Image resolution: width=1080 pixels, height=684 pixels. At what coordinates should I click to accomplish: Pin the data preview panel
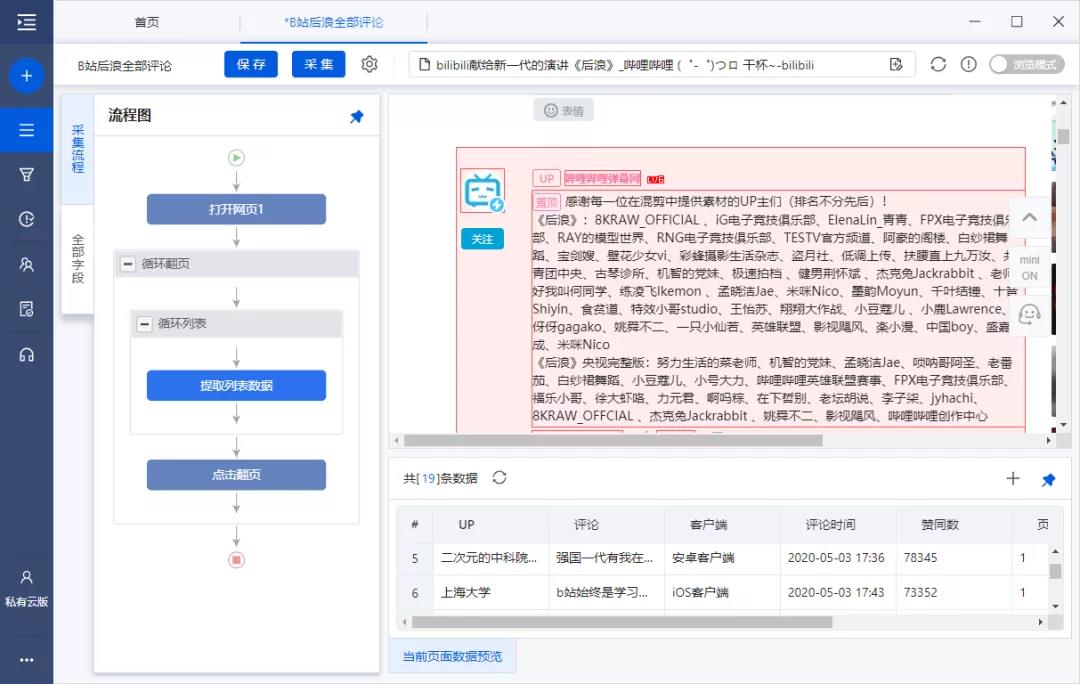click(1048, 479)
